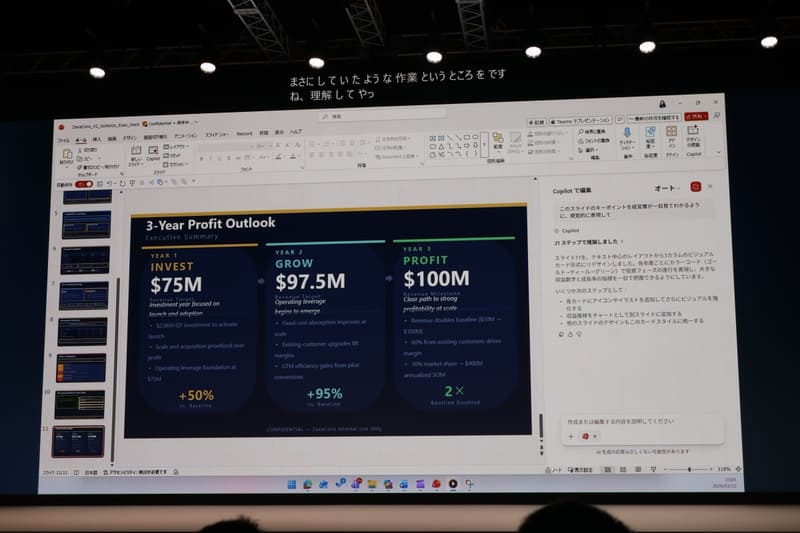The width and height of the screenshot is (800, 533).
Task: Click the redo icon in the quick access bar
Action: coord(122,183)
